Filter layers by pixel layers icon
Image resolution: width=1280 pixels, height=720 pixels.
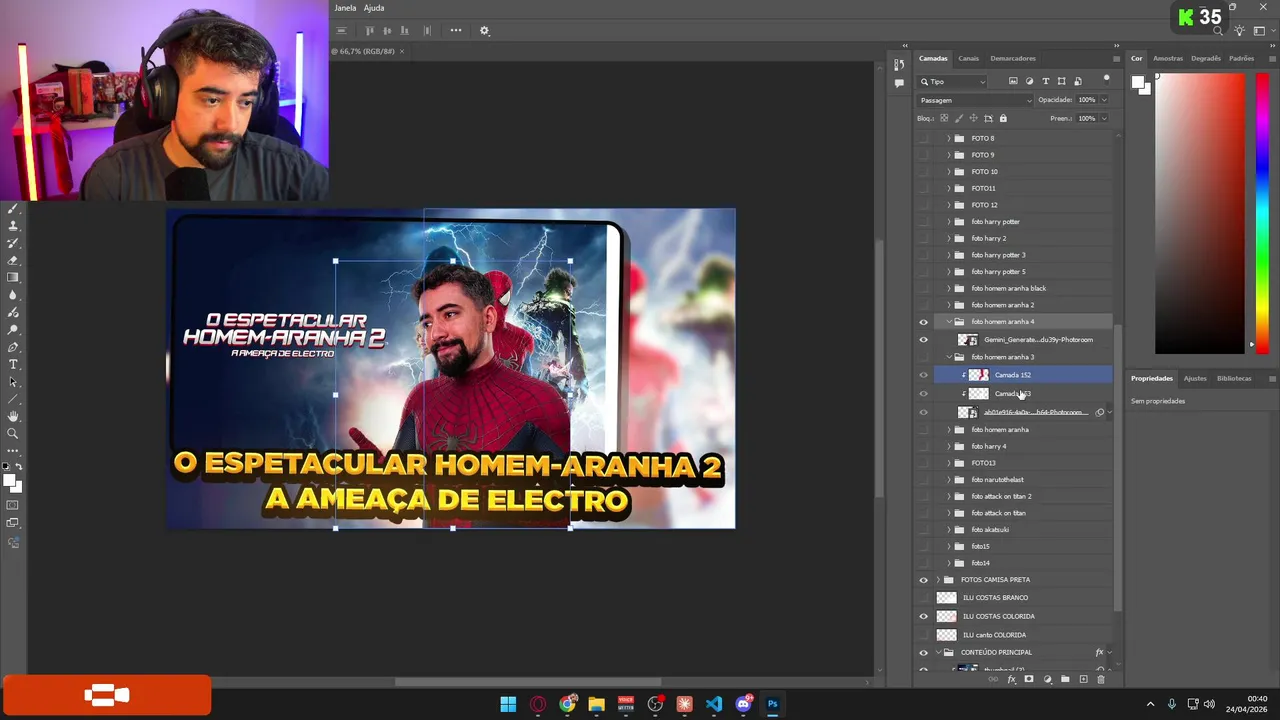1013,81
